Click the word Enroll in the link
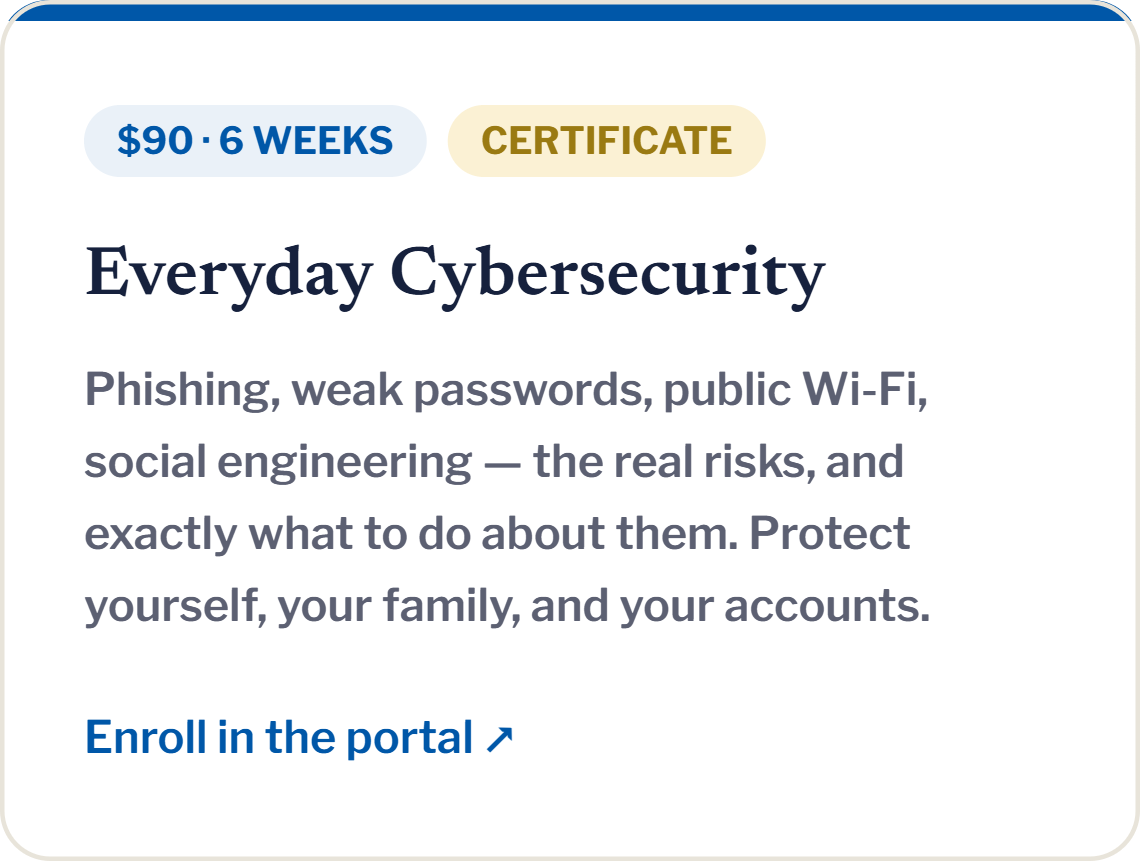The image size is (1140, 861). (x=146, y=737)
